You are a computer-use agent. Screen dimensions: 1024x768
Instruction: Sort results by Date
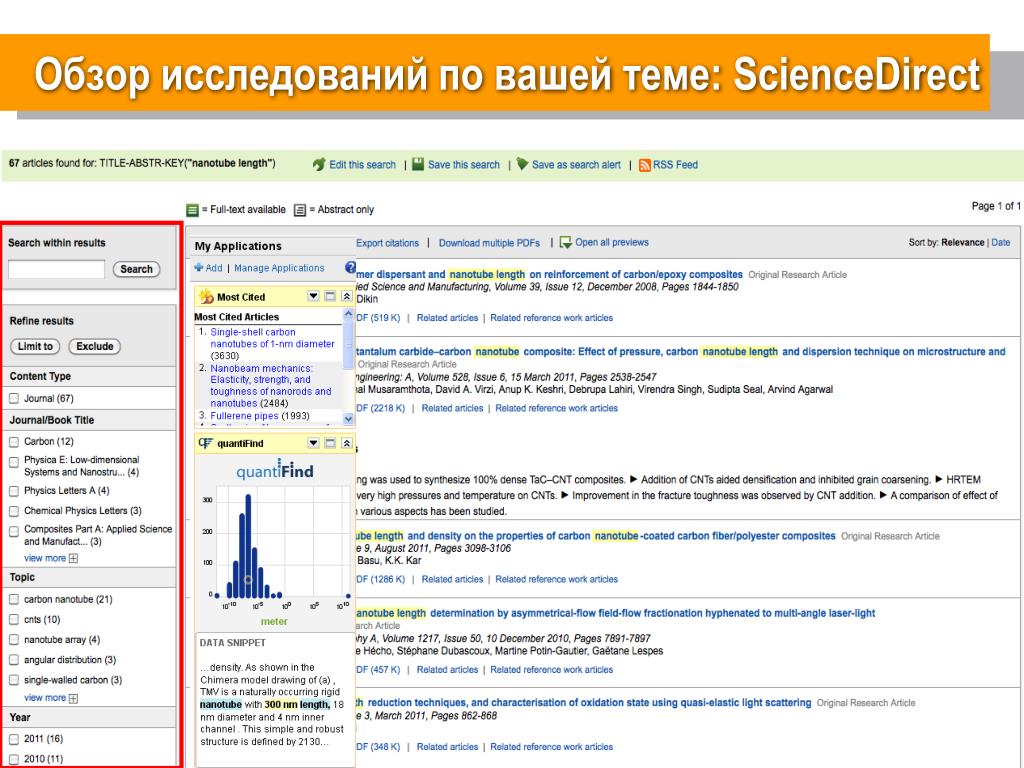click(1000, 242)
